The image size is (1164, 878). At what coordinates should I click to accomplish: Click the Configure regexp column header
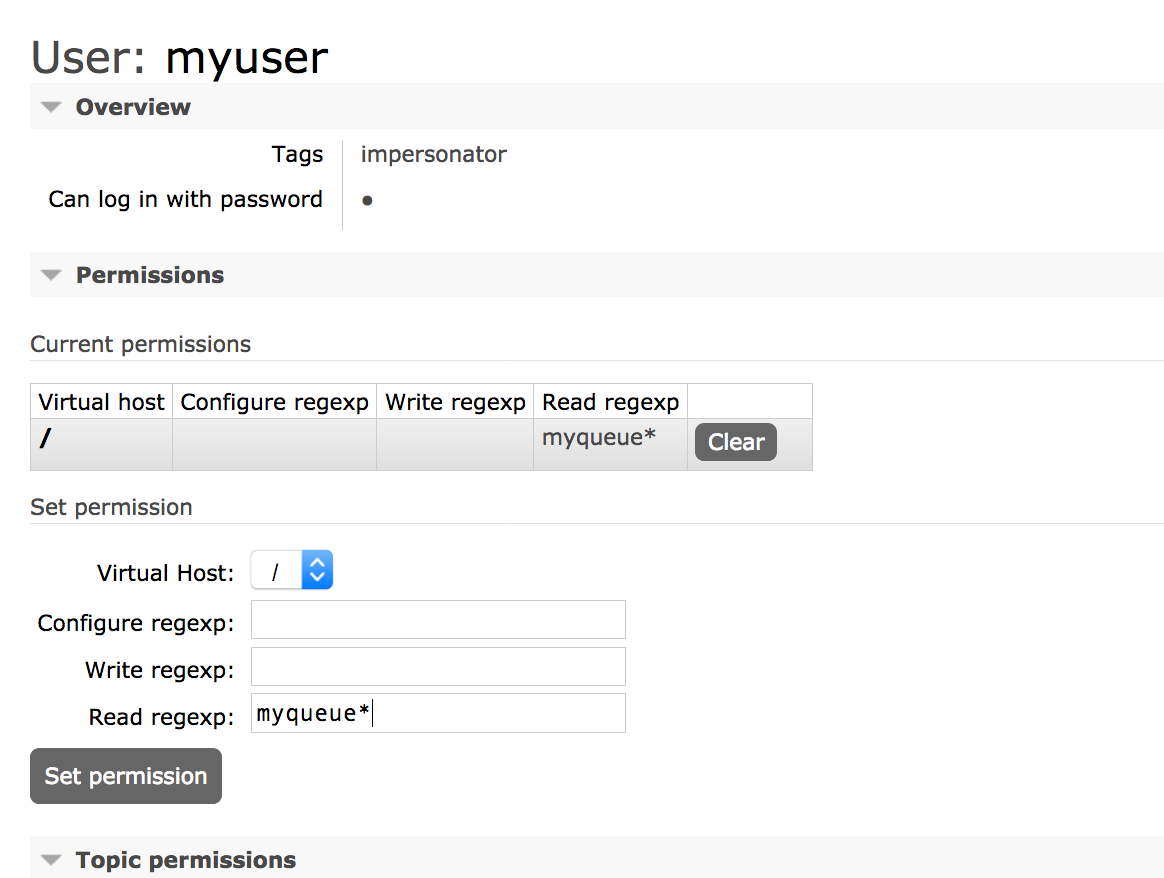[275, 402]
